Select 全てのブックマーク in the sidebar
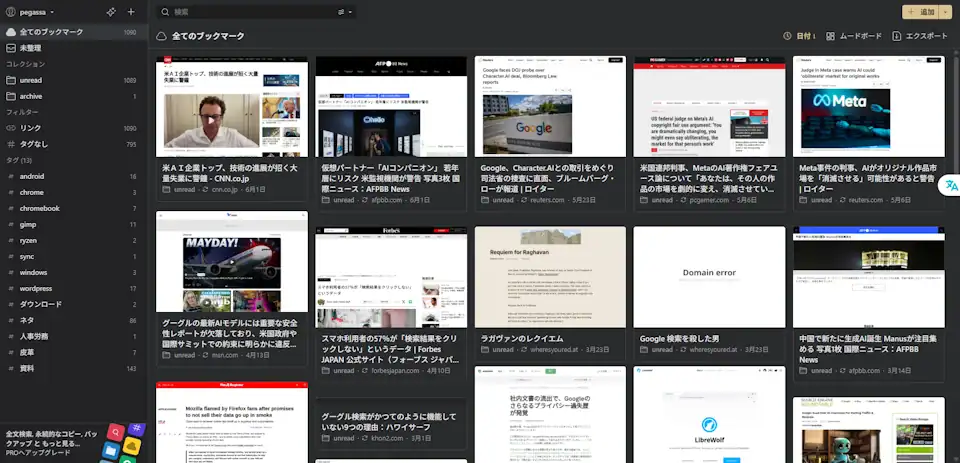The width and height of the screenshot is (960, 463). coord(73,32)
